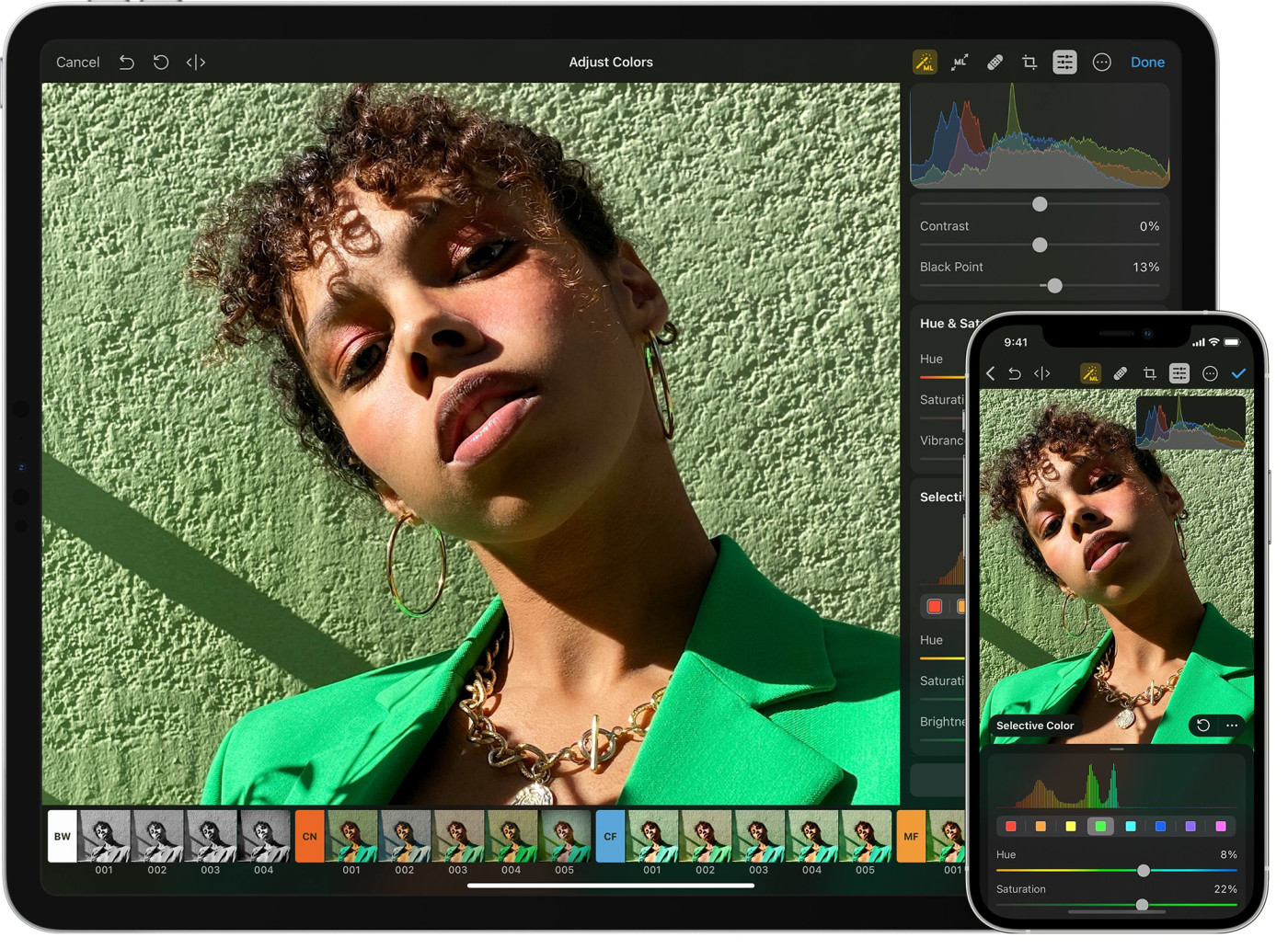Screen dimensions: 1288x949
Task: Deselect the green Selective Color channel
Action: 1101,826
